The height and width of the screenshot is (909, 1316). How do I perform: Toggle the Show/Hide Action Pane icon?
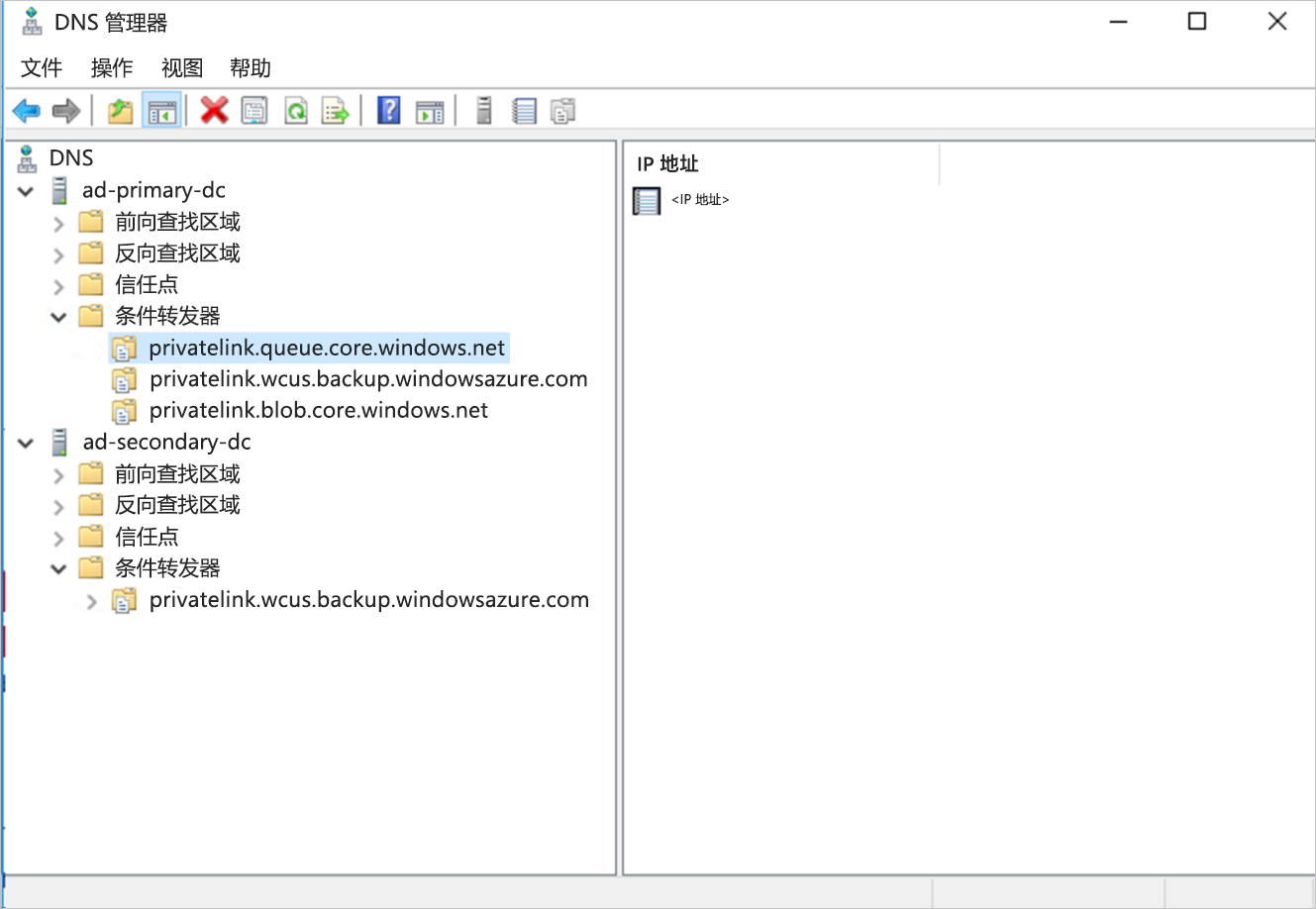coord(430,111)
